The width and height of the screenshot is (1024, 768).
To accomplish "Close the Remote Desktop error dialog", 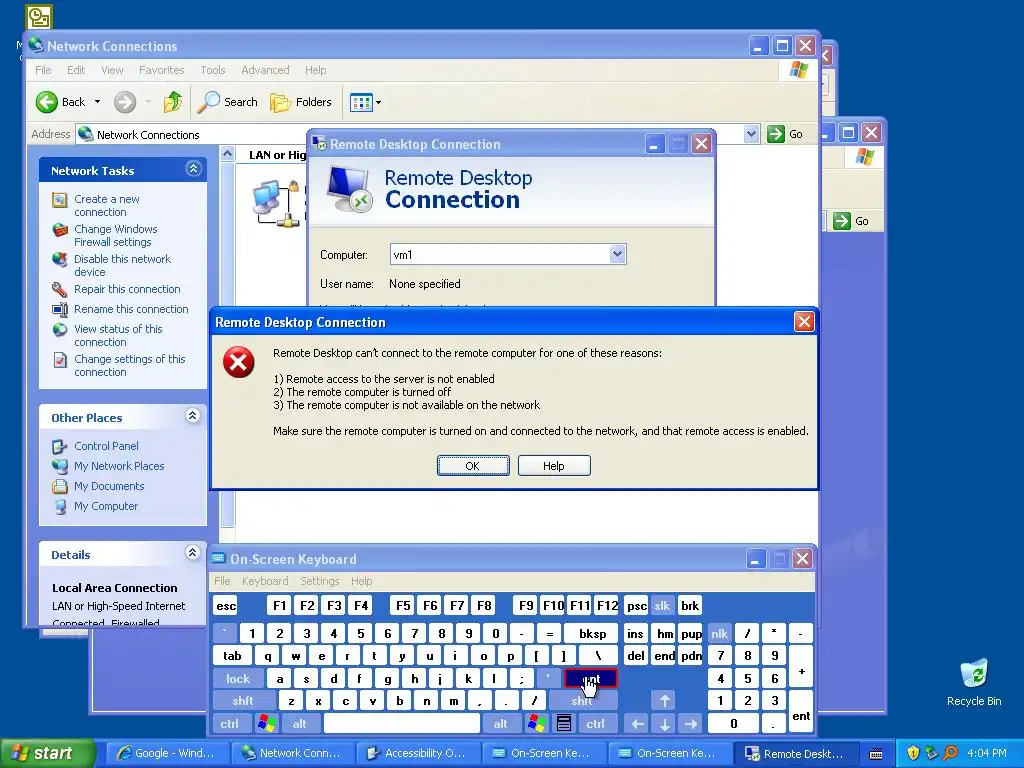I will click(804, 321).
